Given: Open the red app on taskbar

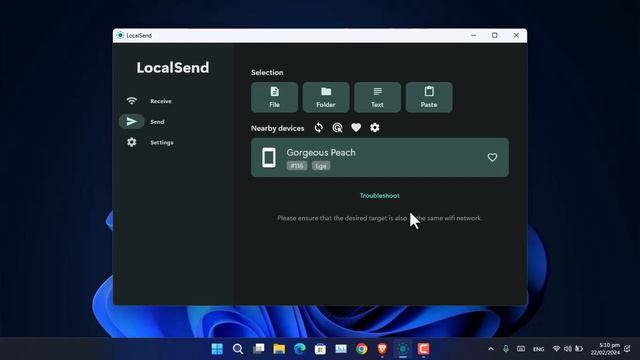Looking at the screenshot, I should pos(423,349).
